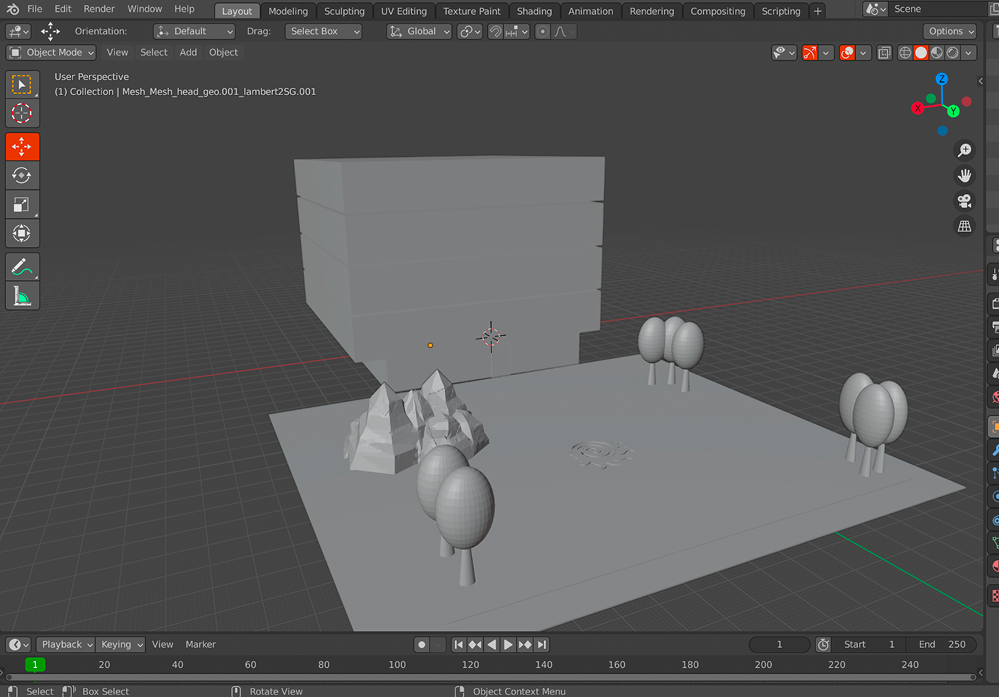This screenshot has height=697, width=999.
Task: Select the Measure tool
Action: click(22, 296)
